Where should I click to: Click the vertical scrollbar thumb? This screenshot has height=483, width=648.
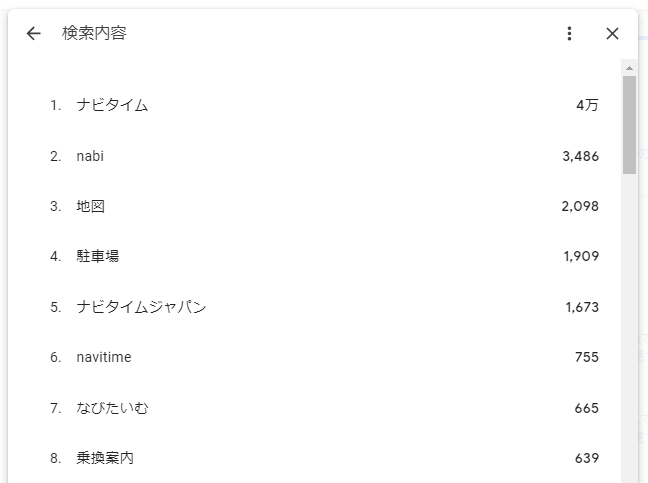point(629,125)
